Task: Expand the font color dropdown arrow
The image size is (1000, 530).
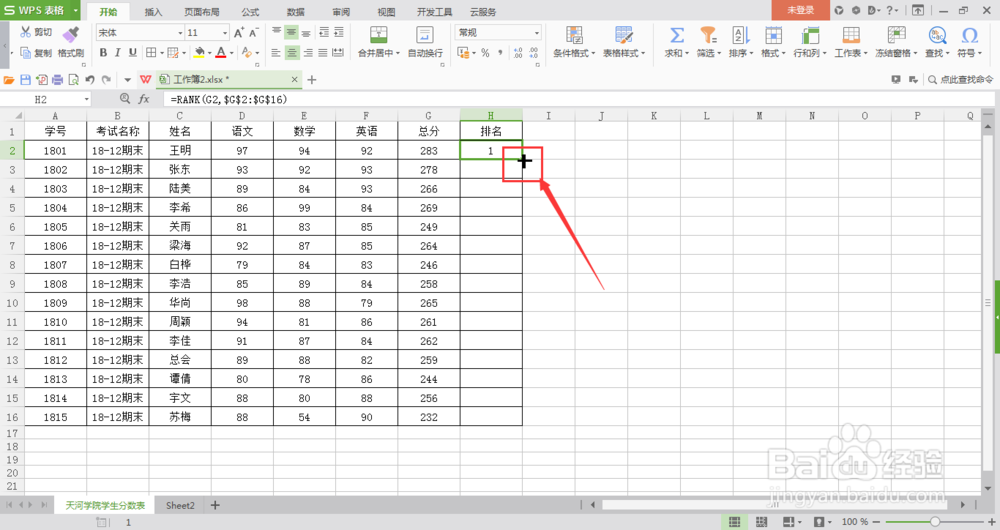Action: [231, 53]
